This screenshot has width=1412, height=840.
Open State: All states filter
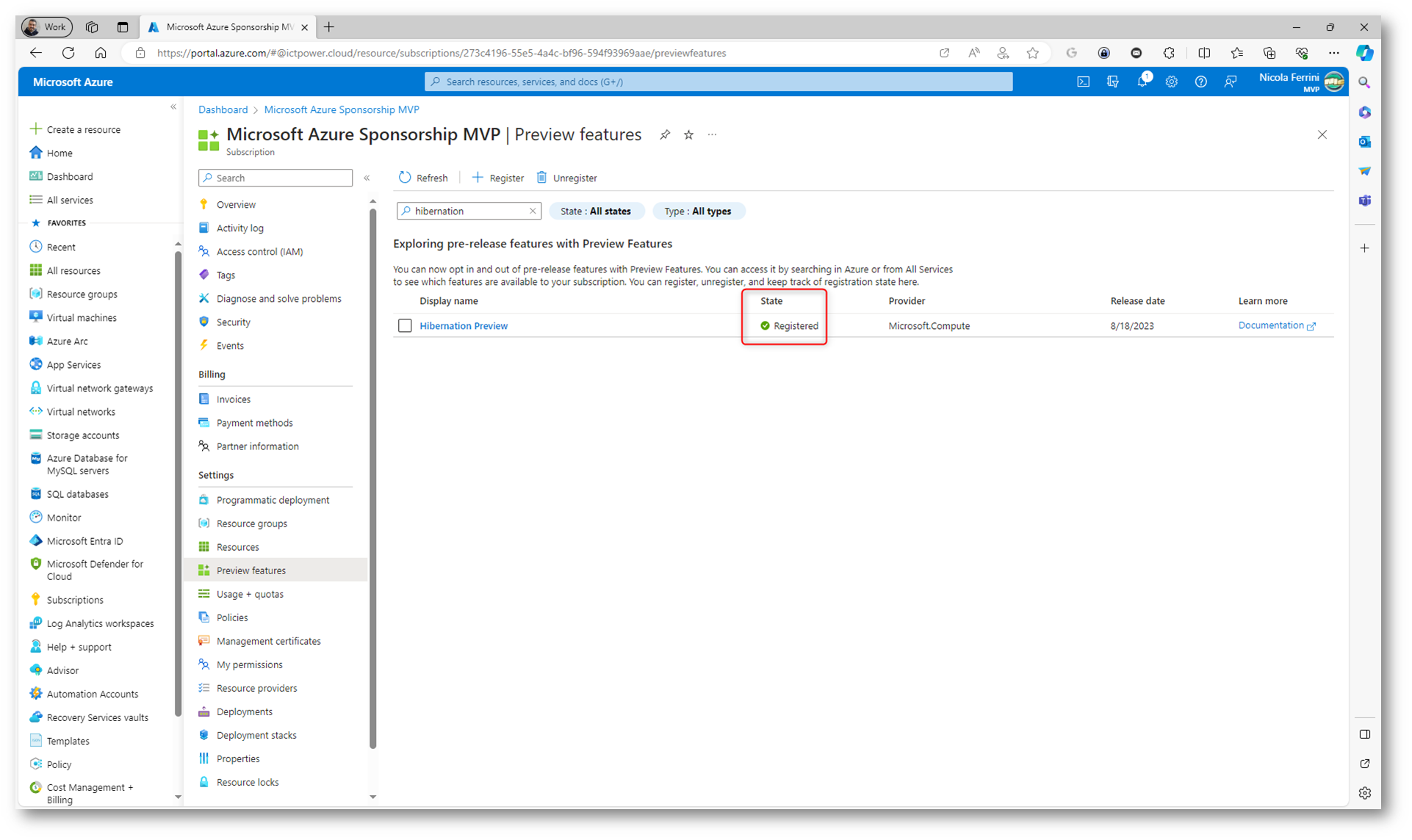596,211
